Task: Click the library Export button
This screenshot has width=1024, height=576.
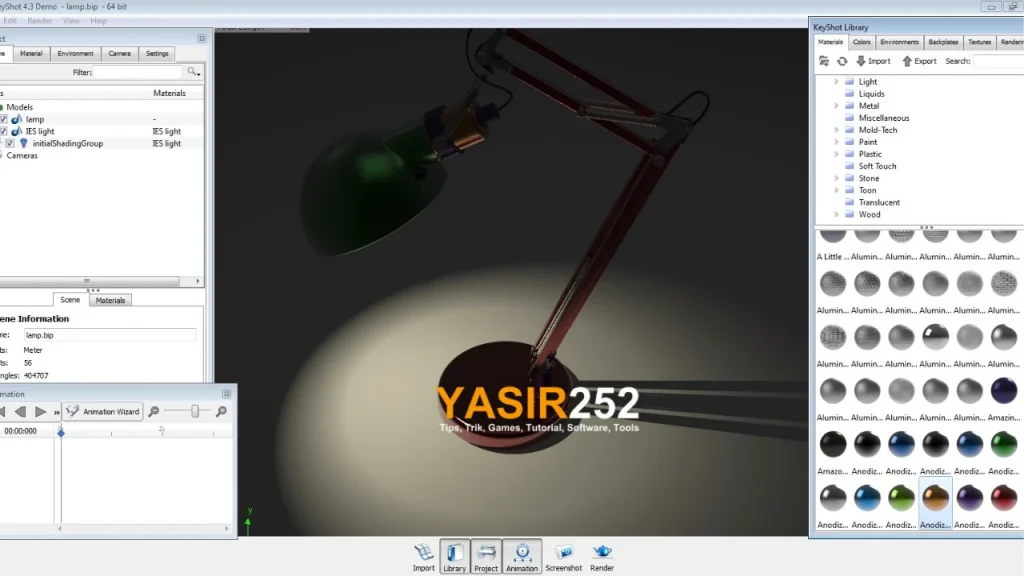Action: 920,61
